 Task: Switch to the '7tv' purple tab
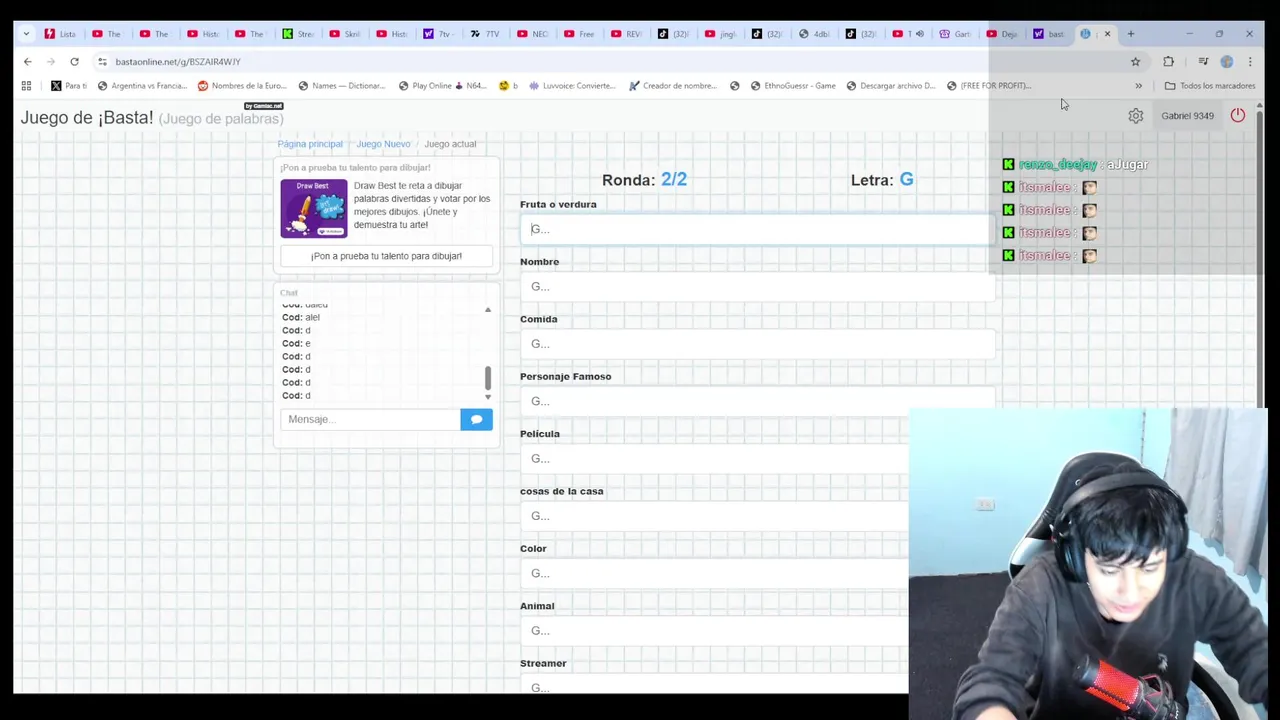click(440, 34)
